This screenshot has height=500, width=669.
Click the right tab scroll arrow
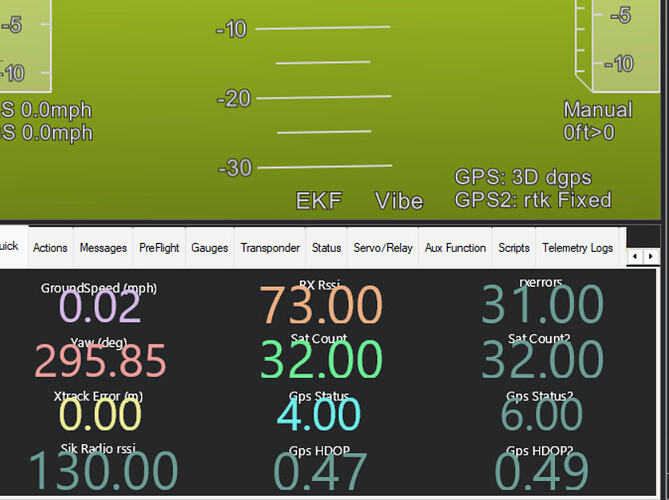point(649,257)
